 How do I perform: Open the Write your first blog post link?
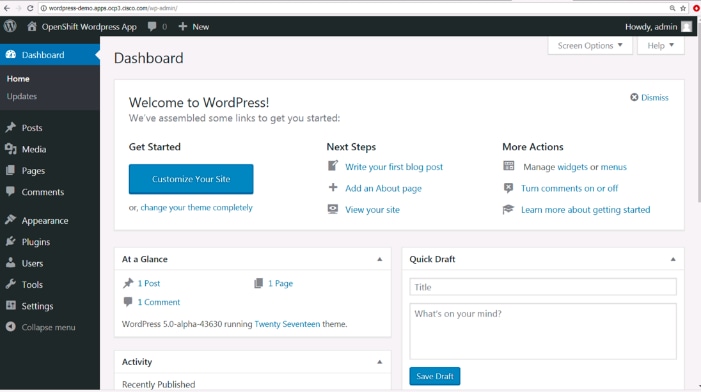click(x=394, y=167)
